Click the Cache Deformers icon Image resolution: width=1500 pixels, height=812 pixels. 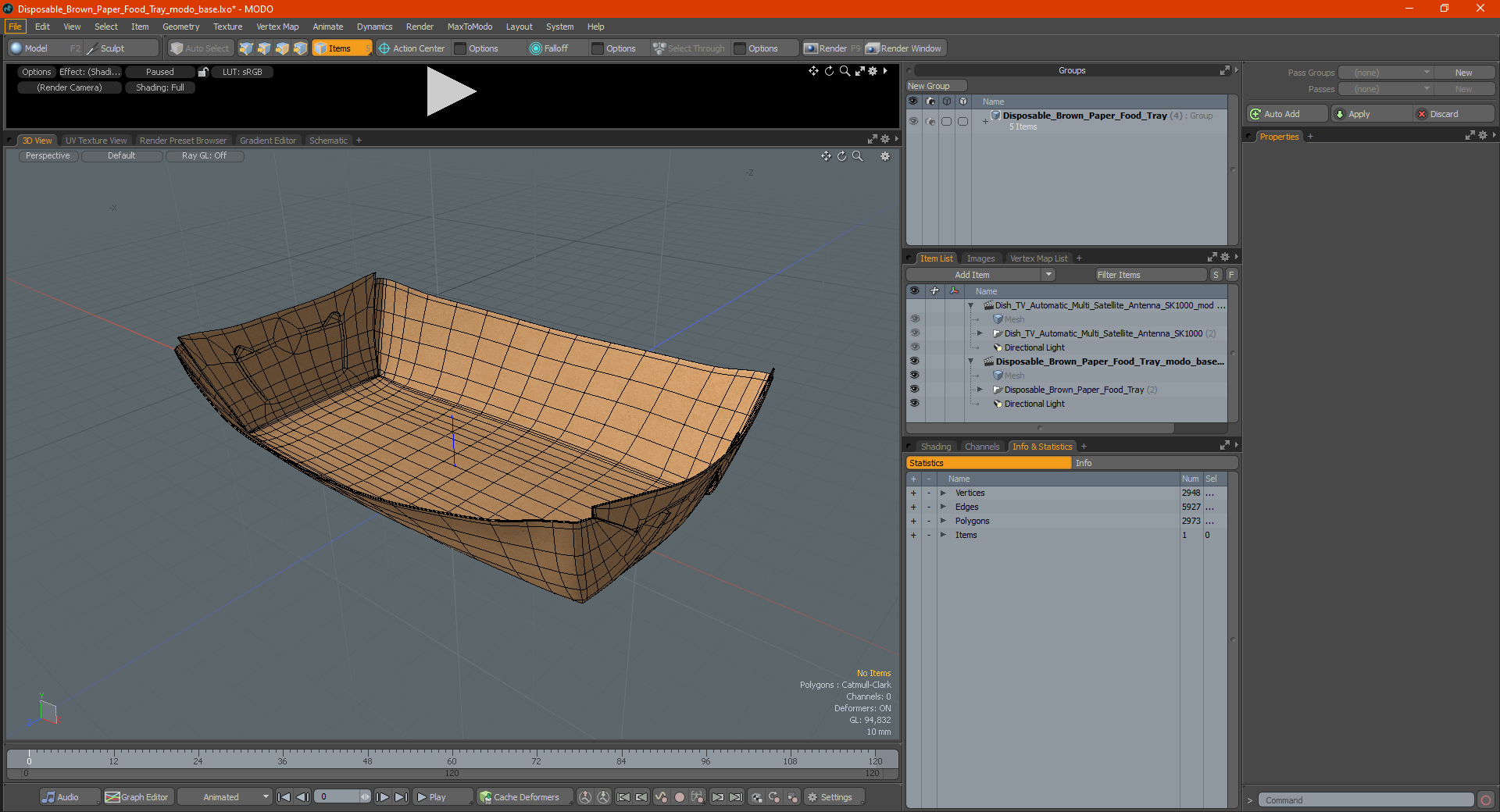point(486,797)
